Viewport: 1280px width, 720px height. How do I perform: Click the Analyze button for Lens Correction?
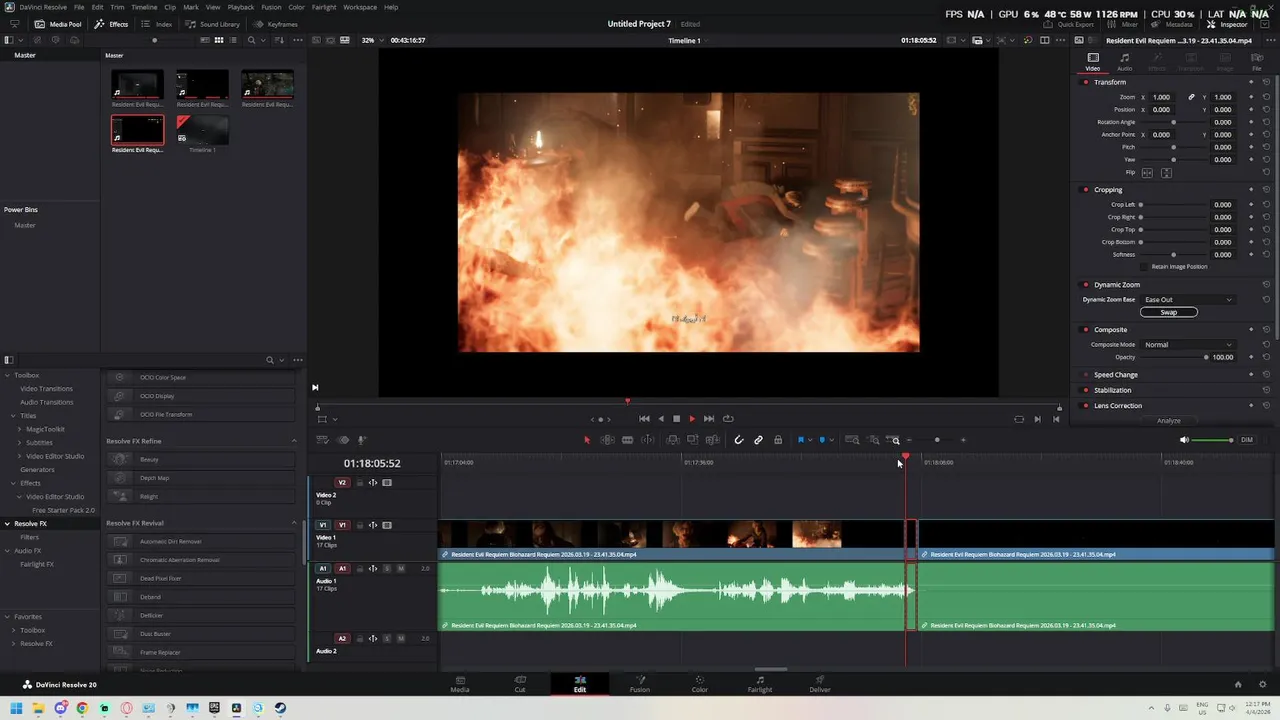tap(1169, 421)
